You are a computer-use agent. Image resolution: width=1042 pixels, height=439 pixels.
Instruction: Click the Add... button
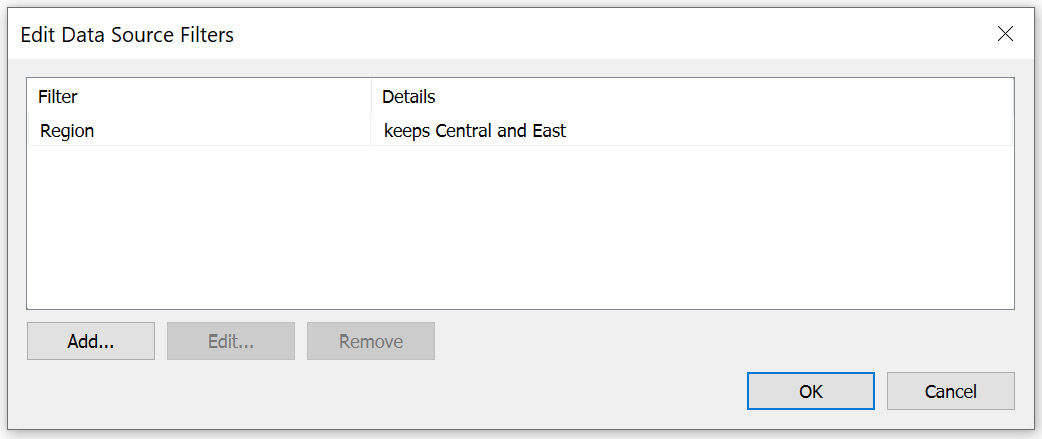coord(91,341)
